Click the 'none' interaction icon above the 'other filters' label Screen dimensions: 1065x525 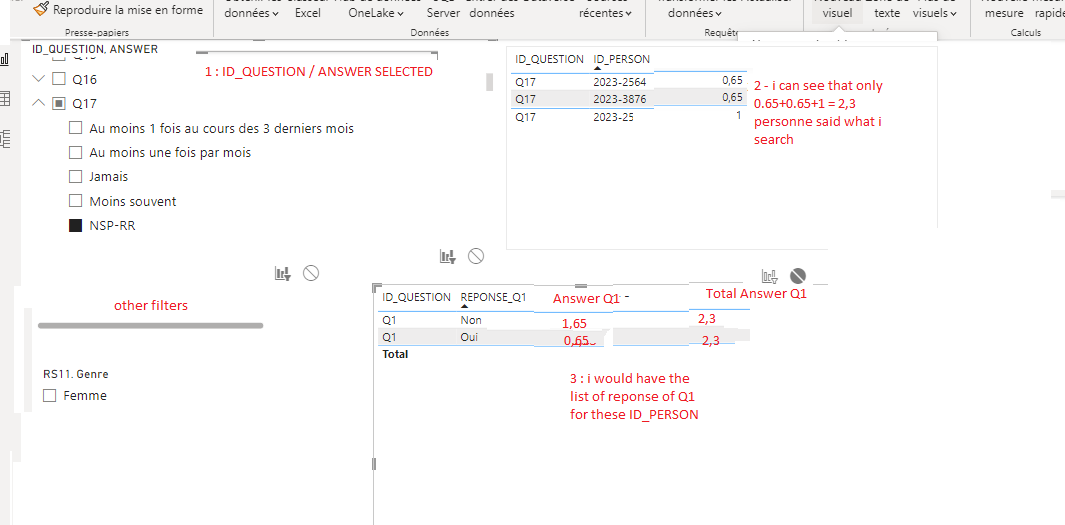[x=311, y=273]
